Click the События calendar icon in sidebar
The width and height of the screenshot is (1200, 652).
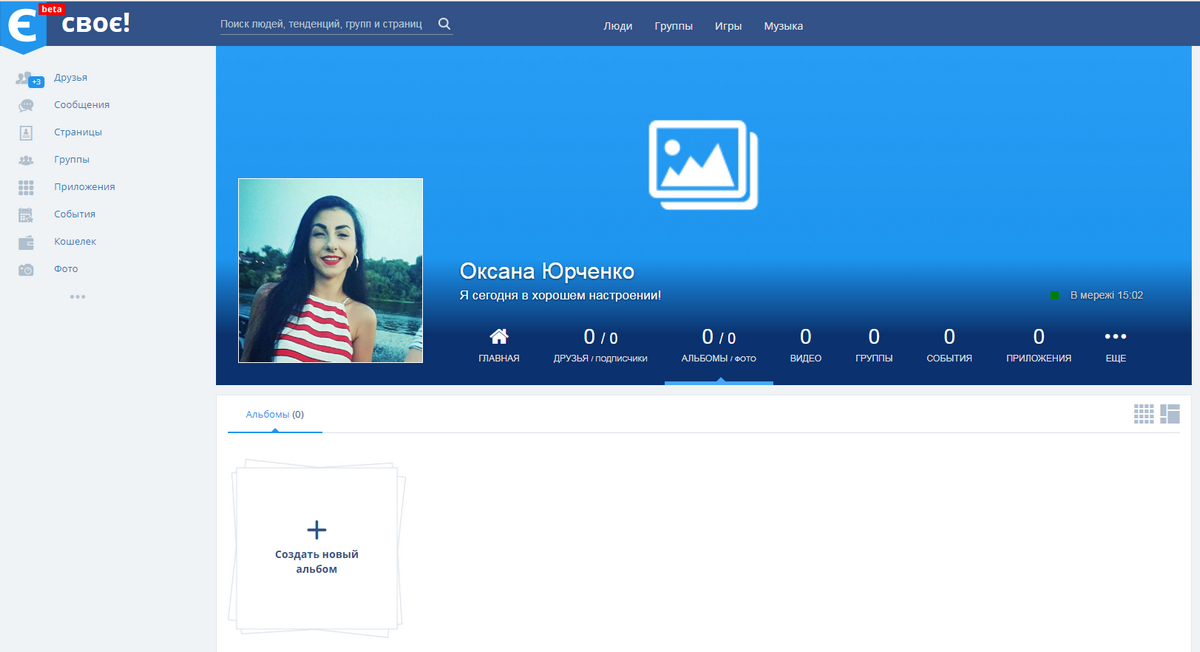(x=27, y=214)
